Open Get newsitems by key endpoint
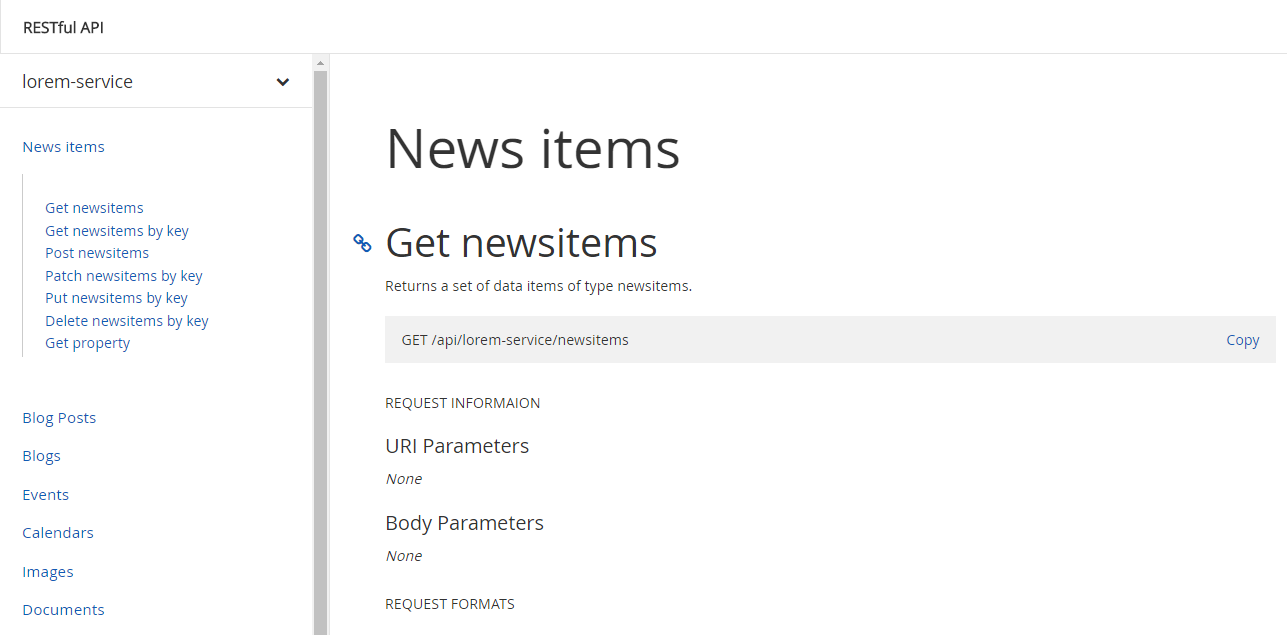Viewport: 1287px width, 635px height. [117, 230]
